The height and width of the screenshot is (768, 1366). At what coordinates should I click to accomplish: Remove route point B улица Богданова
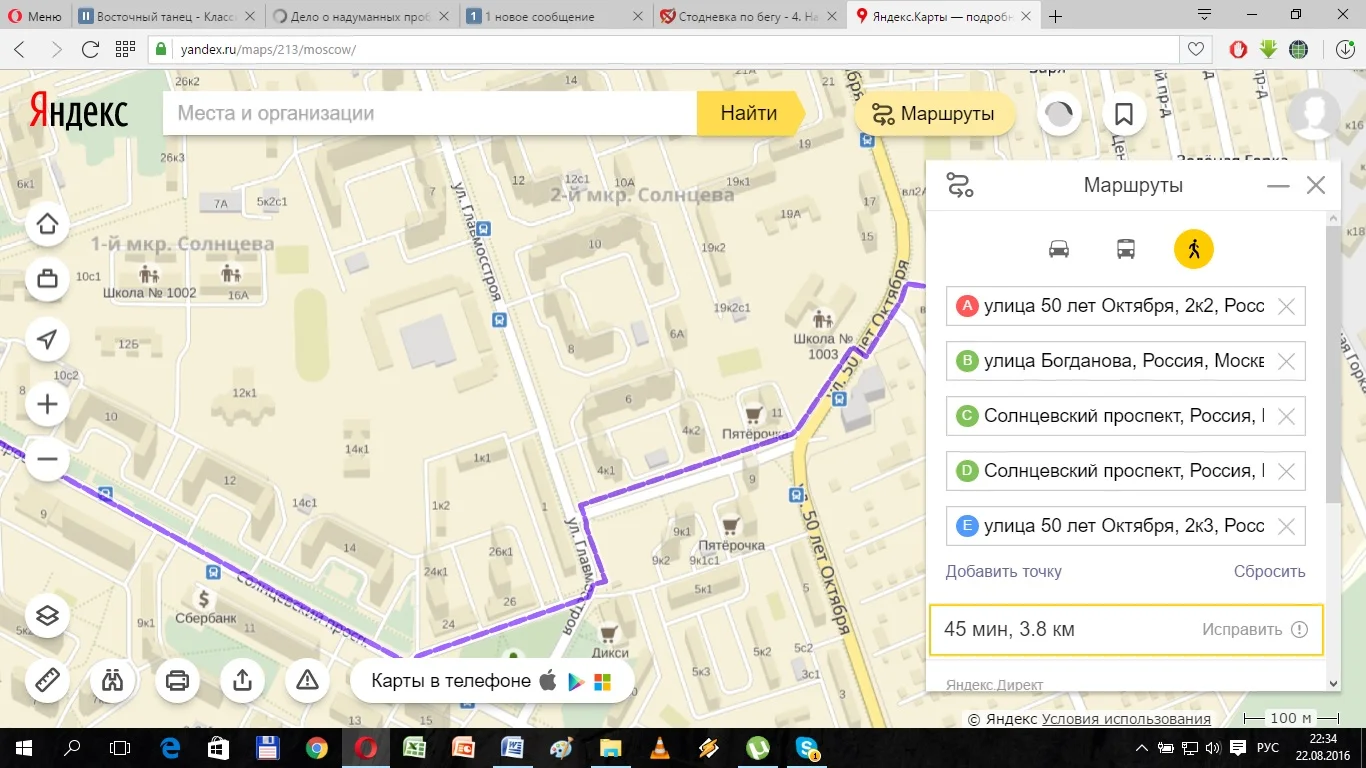point(1287,362)
